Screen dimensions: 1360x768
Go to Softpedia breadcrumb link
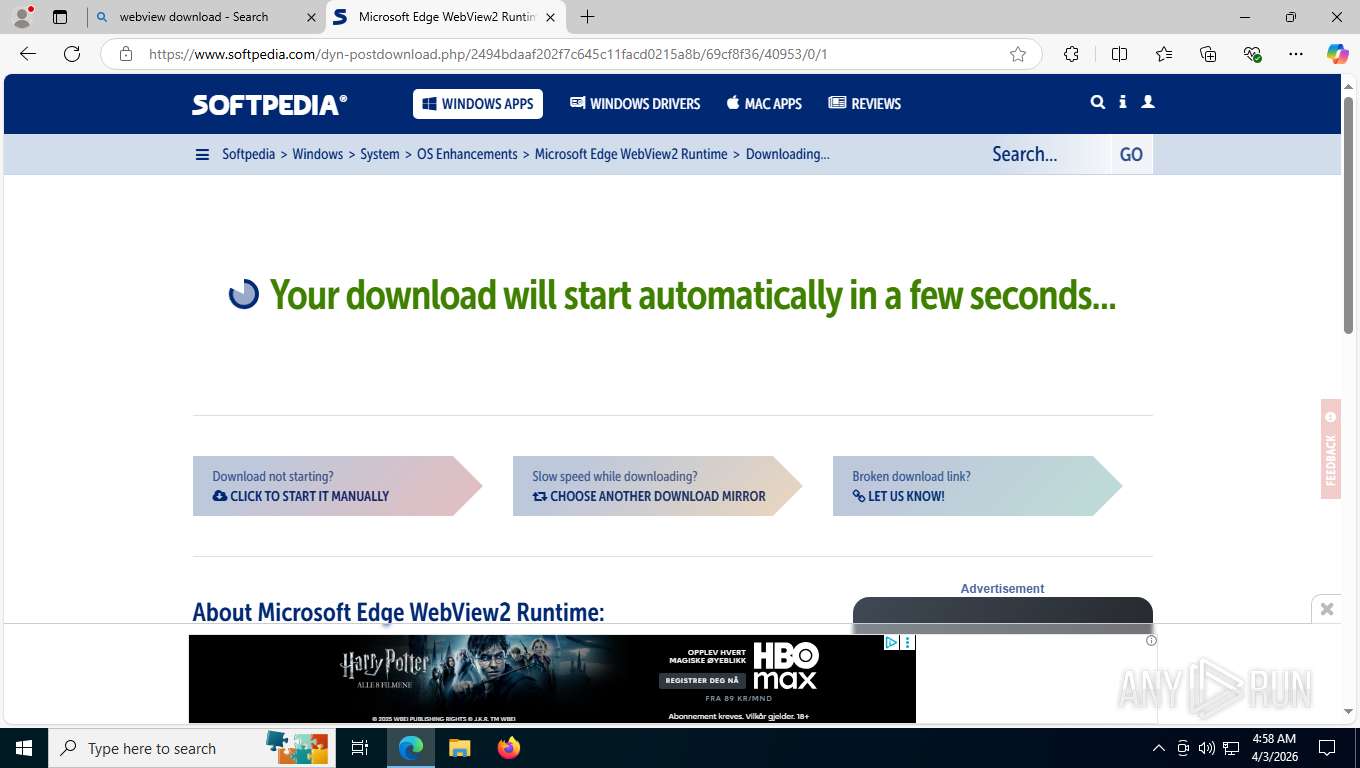point(248,154)
